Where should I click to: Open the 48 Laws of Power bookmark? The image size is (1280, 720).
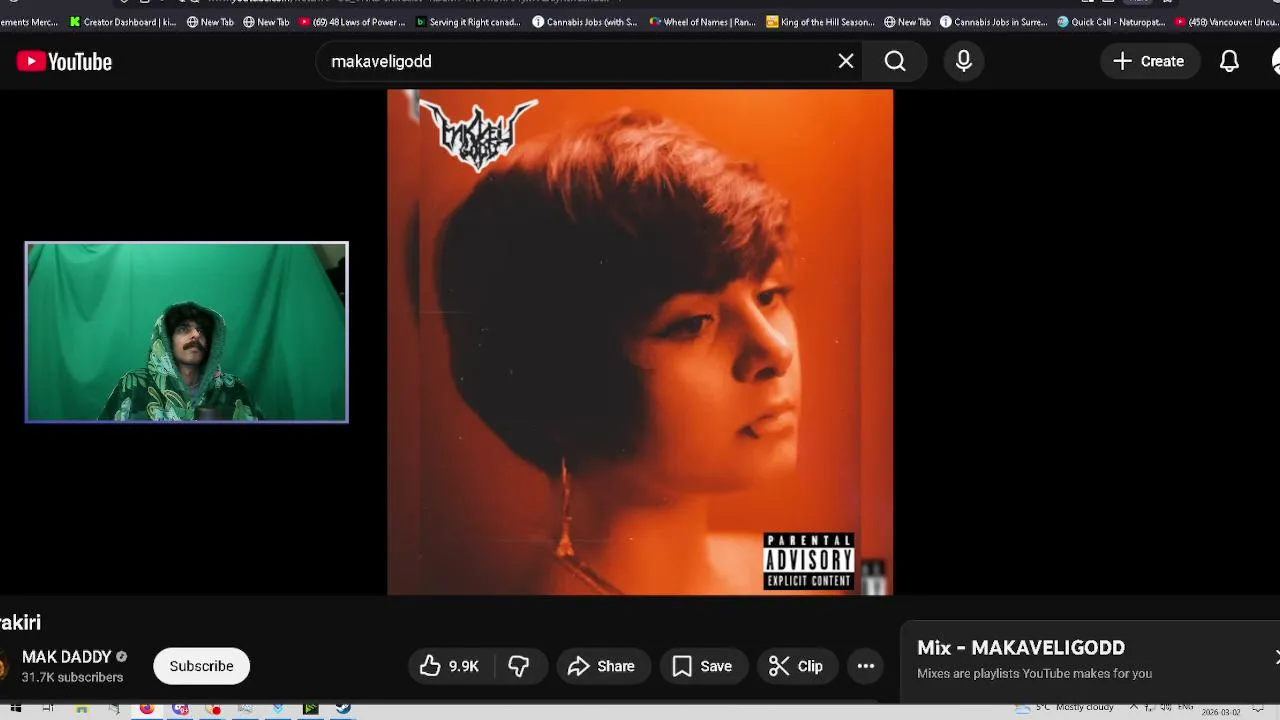click(x=353, y=22)
